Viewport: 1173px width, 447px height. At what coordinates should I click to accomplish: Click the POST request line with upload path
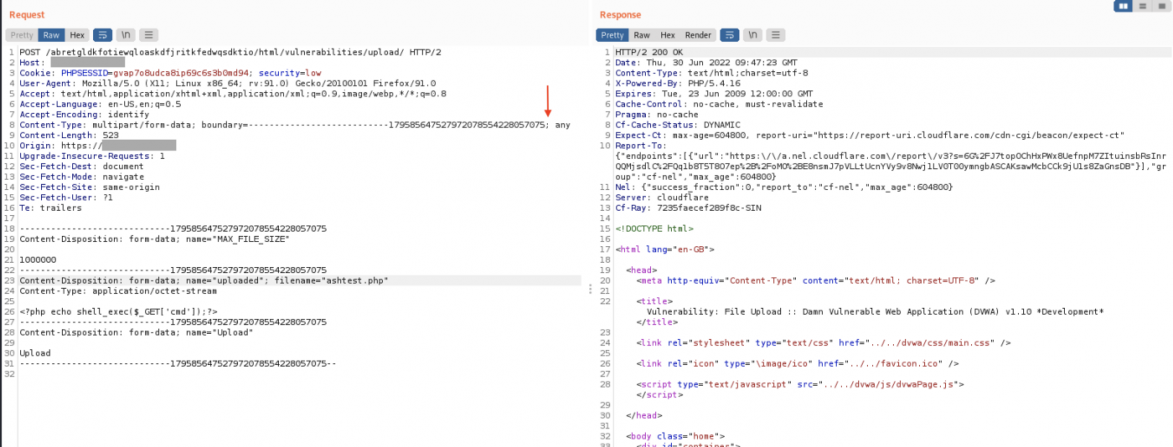pyautogui.click(x=230, y=52)
